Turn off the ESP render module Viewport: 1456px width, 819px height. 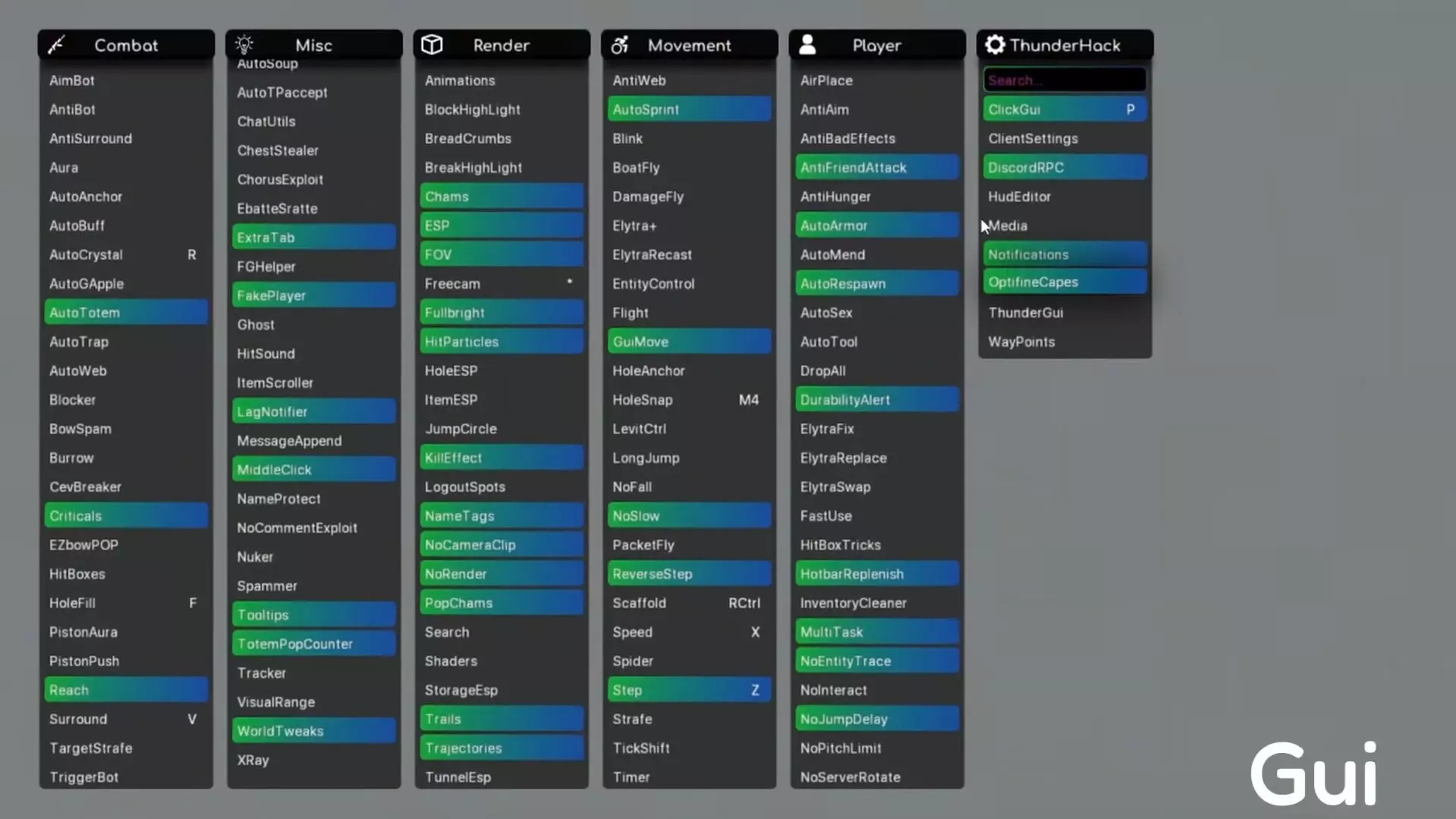click(502, 225)
